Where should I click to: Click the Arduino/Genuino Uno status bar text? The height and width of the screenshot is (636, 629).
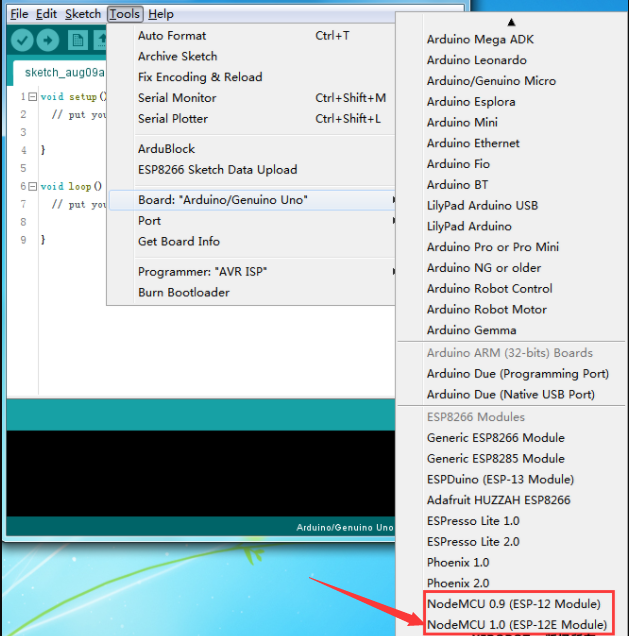coord(345,527)
